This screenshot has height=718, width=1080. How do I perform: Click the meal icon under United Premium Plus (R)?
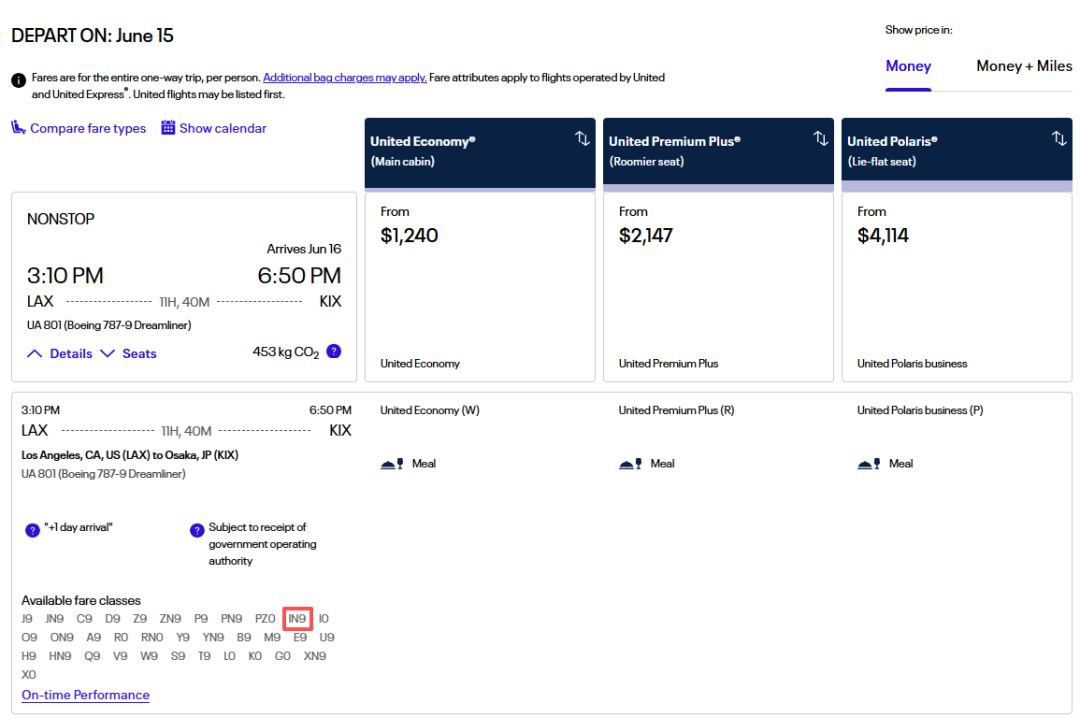click(x=630, y=464)
